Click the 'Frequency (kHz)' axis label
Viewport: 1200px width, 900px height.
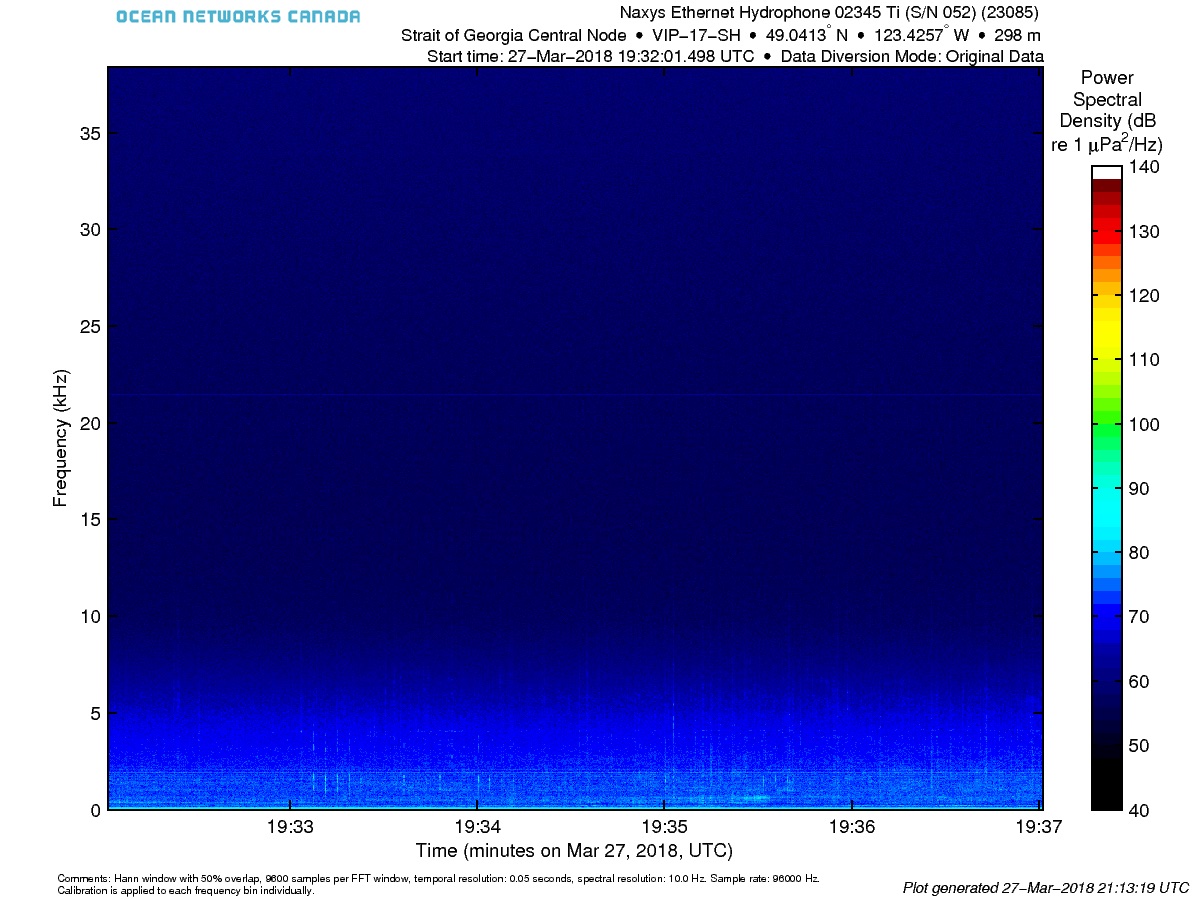(x=61, y=437)
